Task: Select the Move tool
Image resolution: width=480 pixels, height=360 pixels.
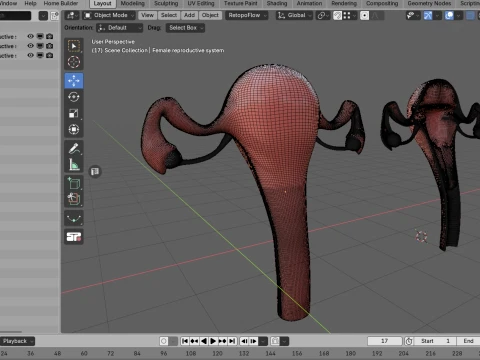Action: (74, 81)
